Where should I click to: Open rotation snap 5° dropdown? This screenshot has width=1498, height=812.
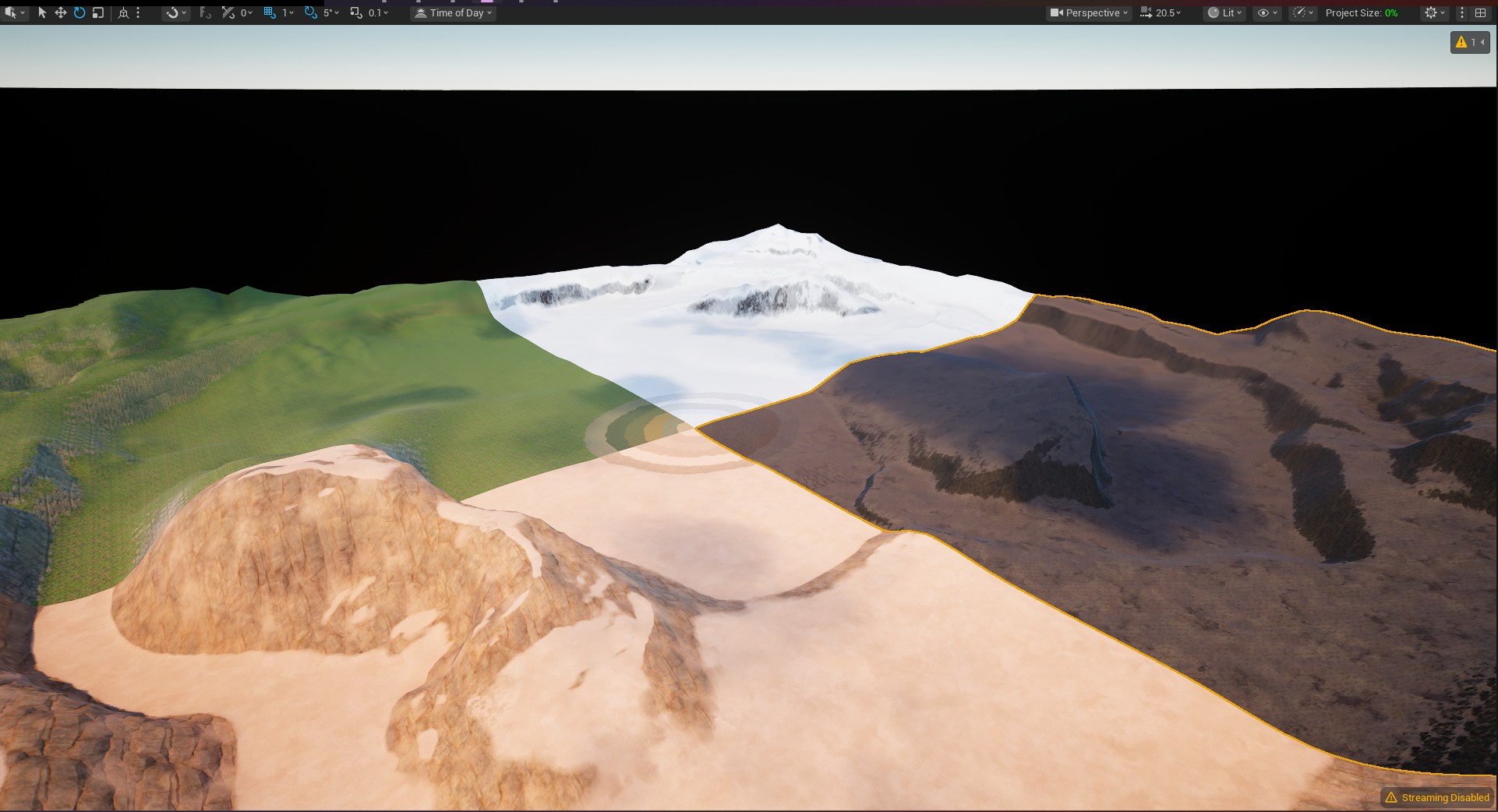pyautogui.click(x=331, y=12)
